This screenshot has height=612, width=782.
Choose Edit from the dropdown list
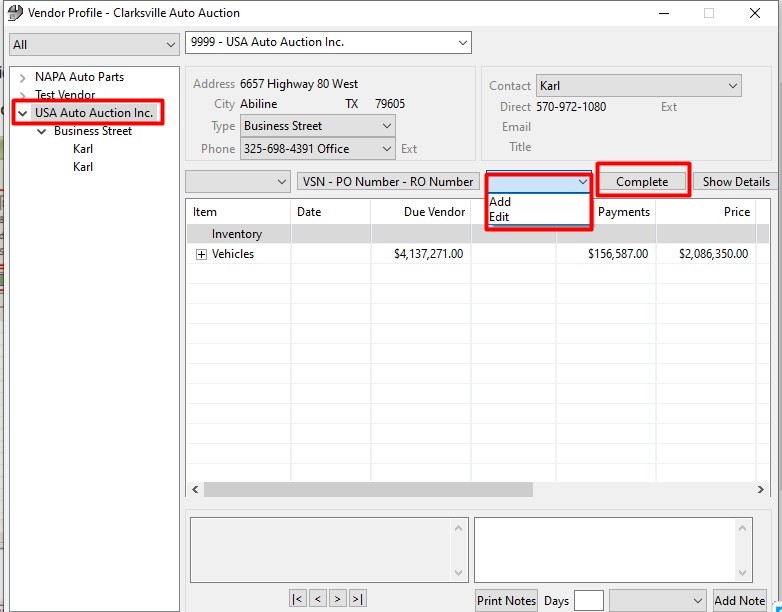click(499, 217)
